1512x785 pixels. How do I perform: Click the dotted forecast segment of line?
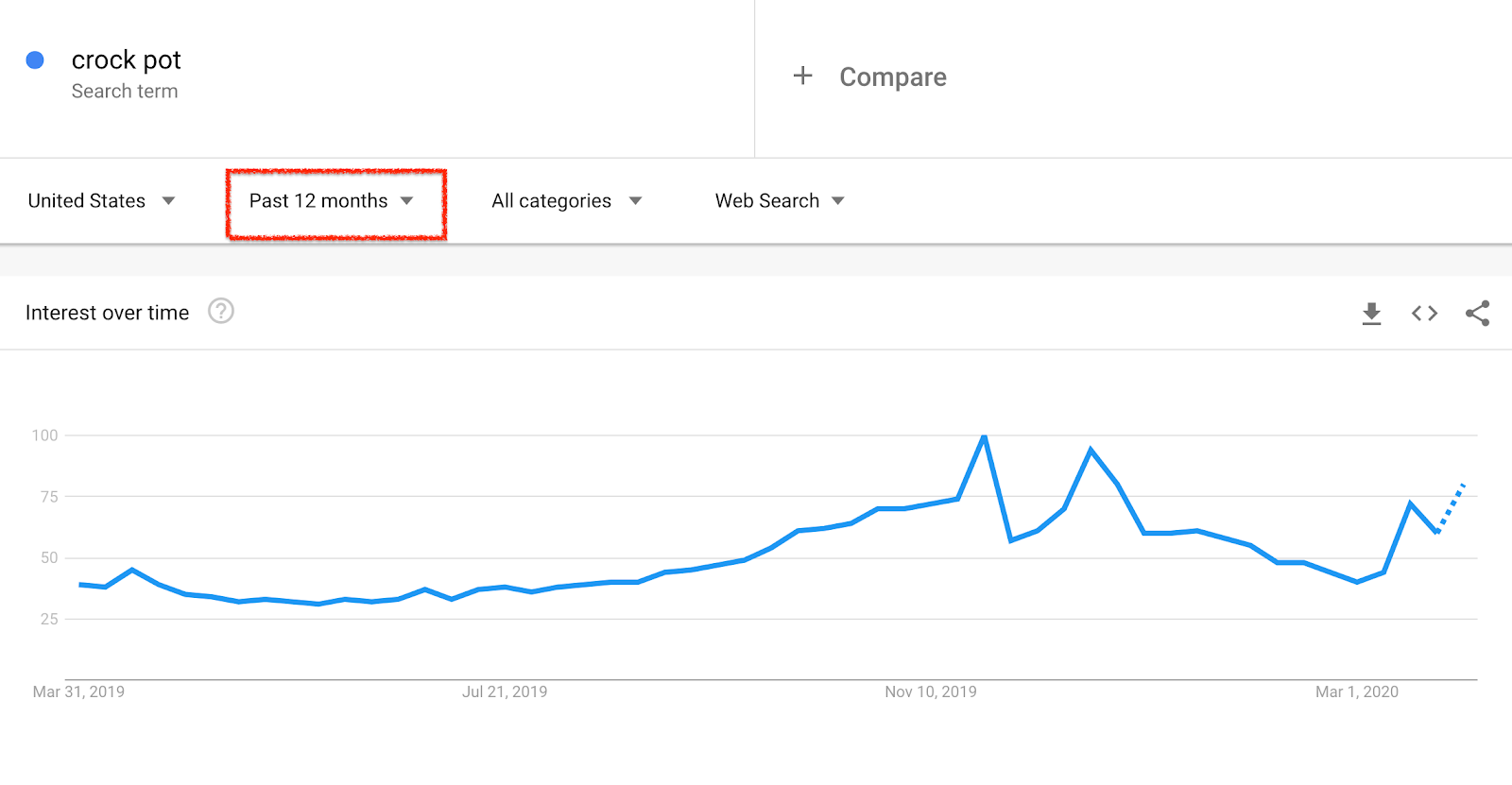pyautogui.click(x=1451, y=508)
